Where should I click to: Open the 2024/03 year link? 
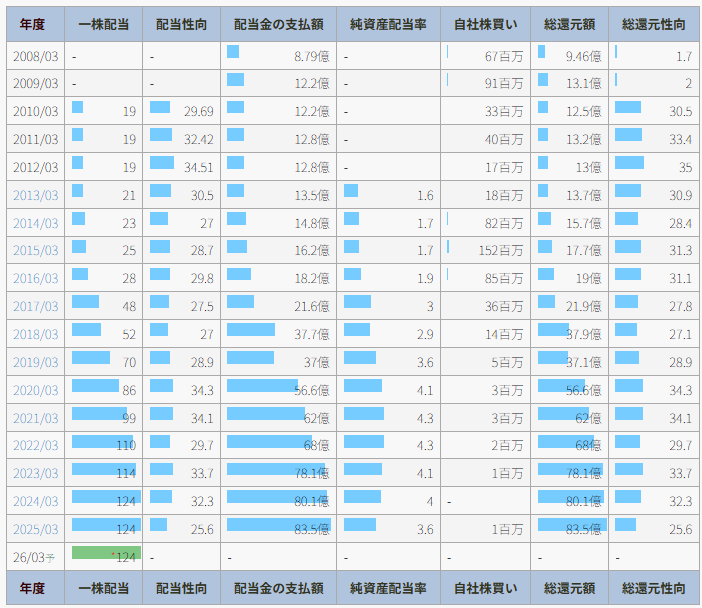[x=35, y=502]
